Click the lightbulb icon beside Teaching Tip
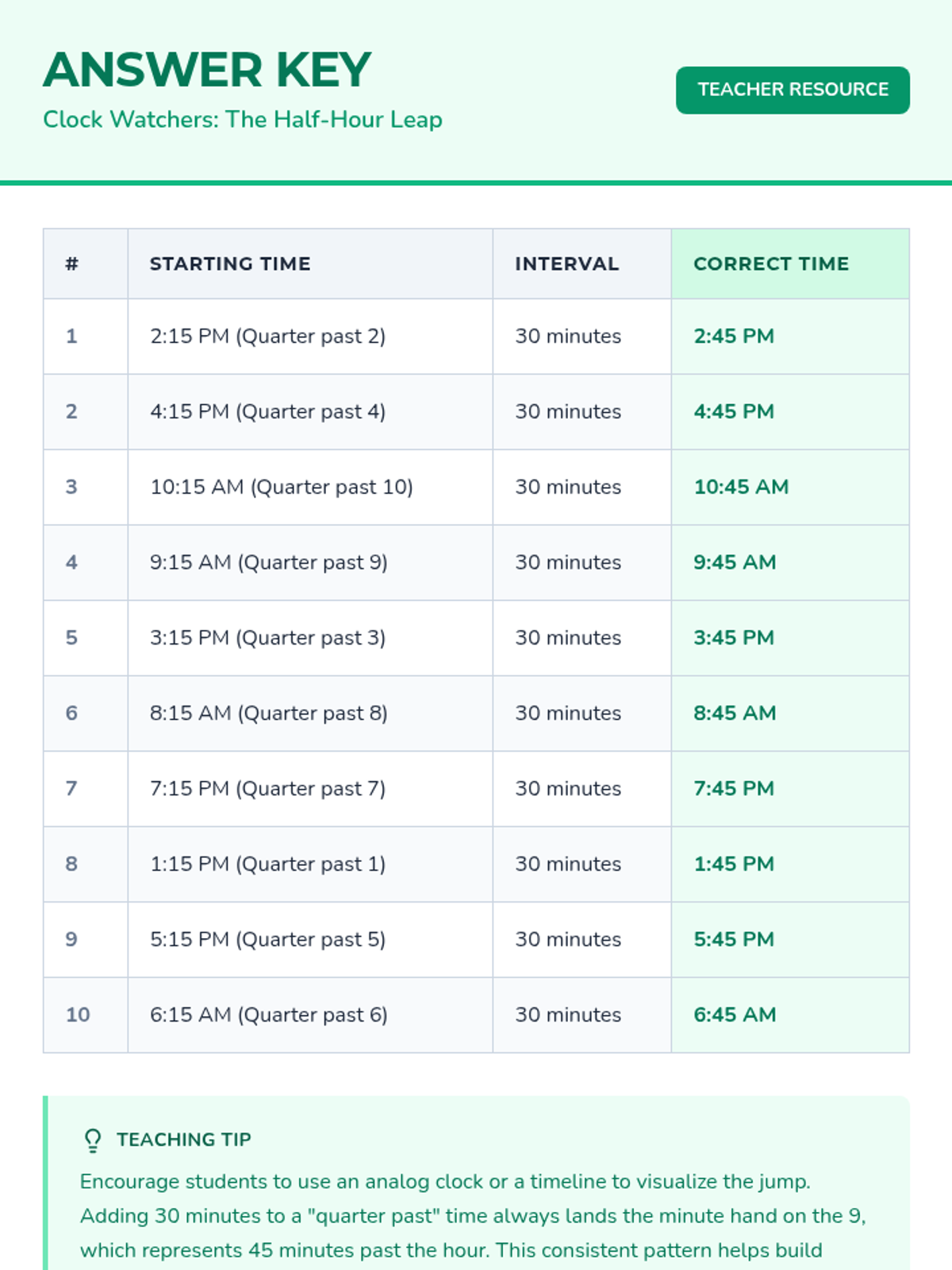The image size is (952, 1270). click(93, 1141)
